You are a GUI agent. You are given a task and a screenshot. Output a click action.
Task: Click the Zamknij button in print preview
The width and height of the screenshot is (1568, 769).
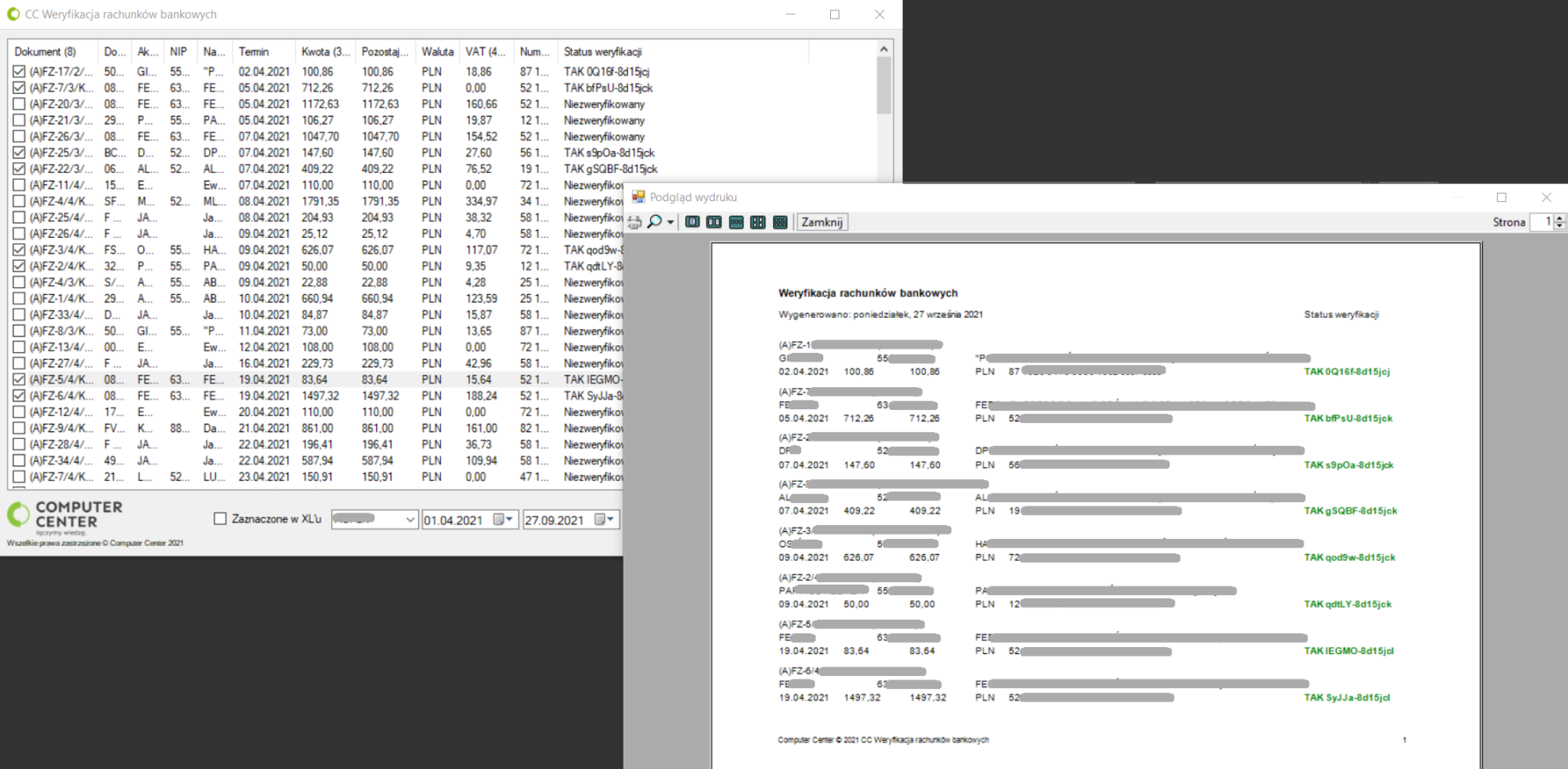(x=822, y=222)
